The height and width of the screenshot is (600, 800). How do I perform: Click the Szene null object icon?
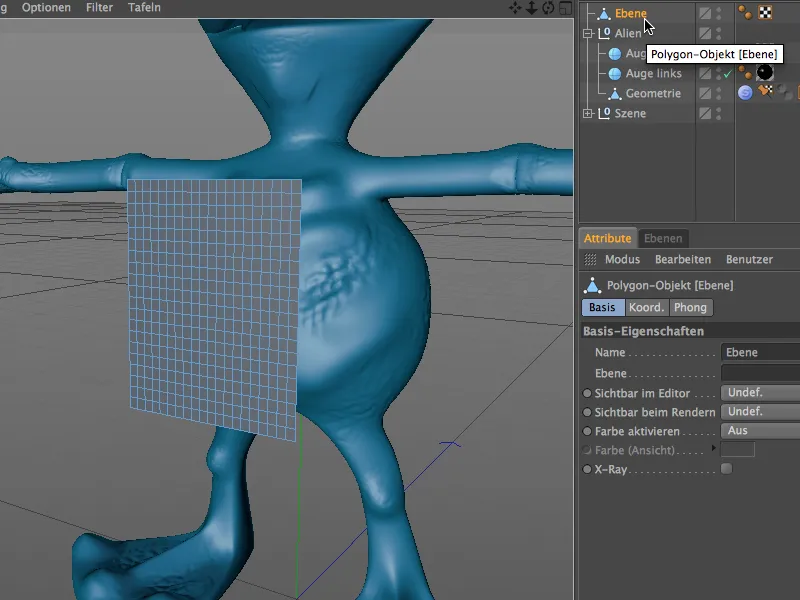click(x=604, y=113)
